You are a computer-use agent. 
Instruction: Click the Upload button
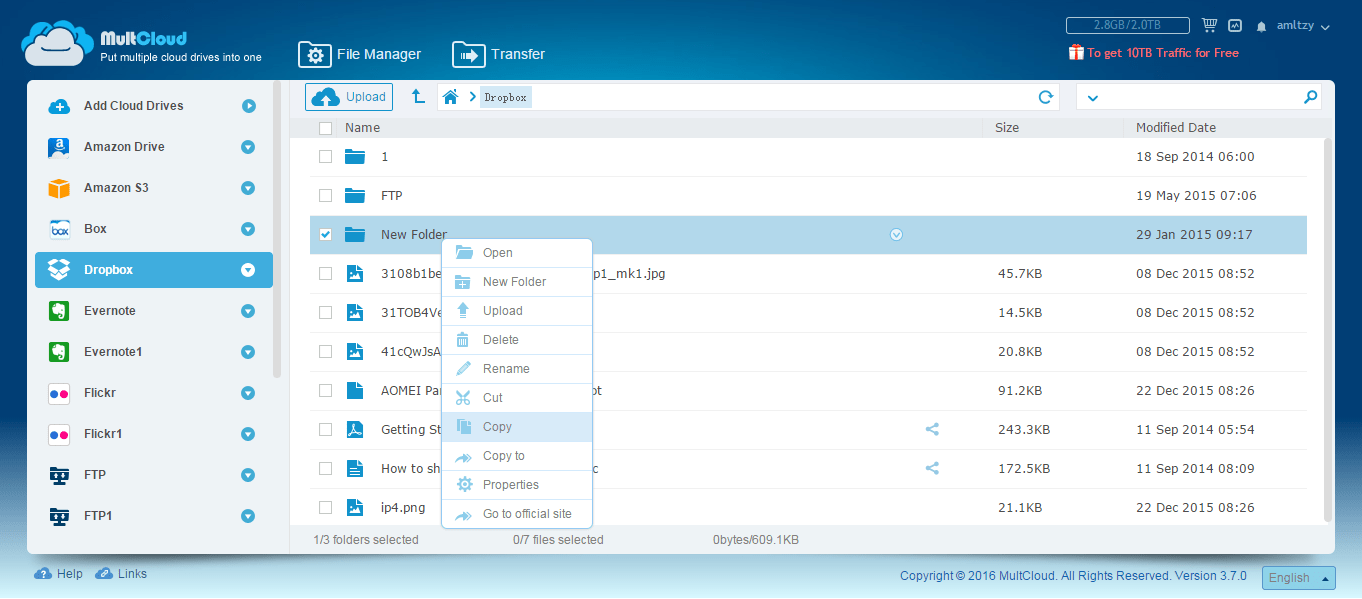click(x=348, y=96)
